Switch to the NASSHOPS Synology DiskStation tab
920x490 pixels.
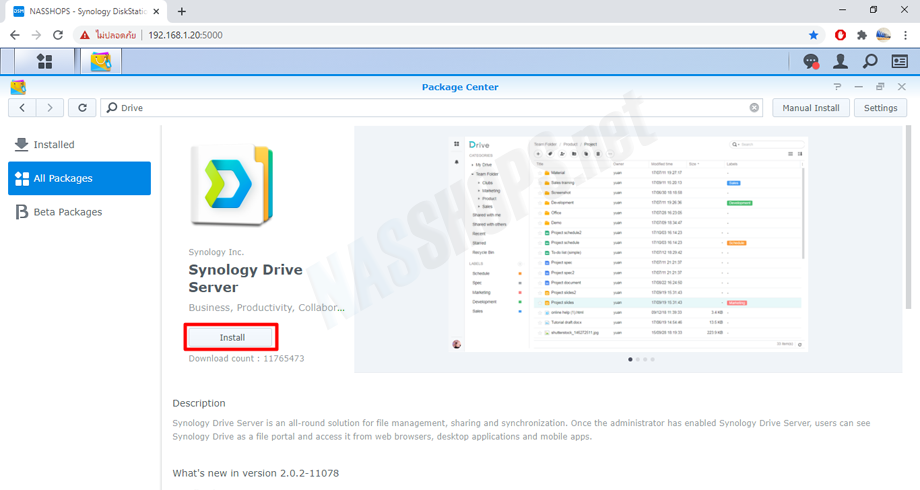click(87, 11)
